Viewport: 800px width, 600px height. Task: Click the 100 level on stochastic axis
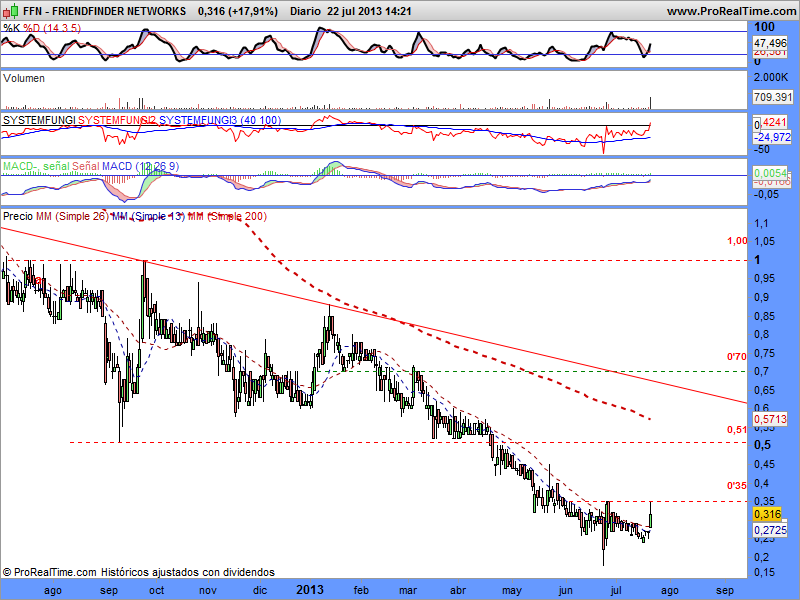[764, 27]
